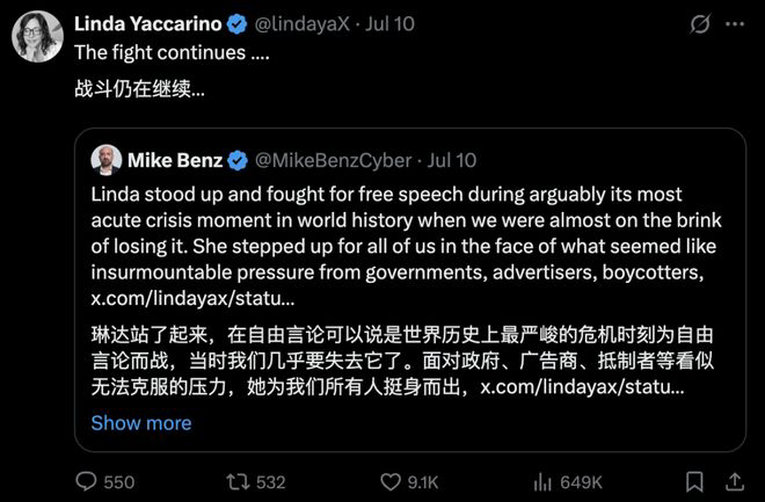Viewport: 765px width, 502px height.
Task: Like the post with heart icon
Action: point(390,482)
